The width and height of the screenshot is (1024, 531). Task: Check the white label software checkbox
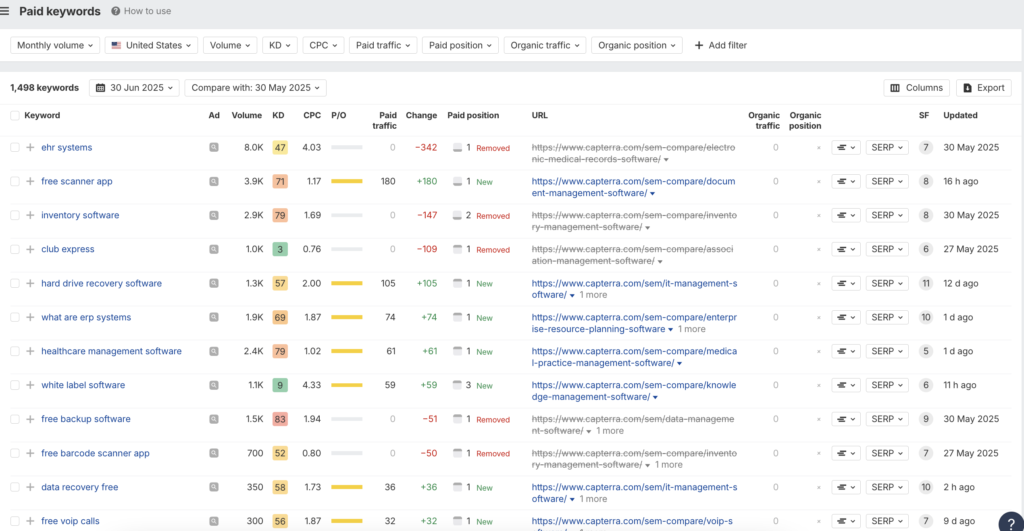pos(14,385)
